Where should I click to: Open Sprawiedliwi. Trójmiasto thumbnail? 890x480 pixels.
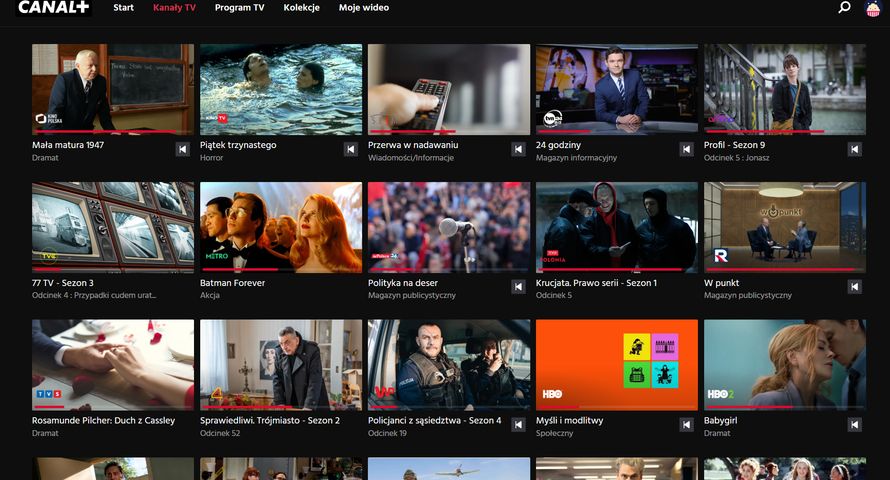pos(281,365)
